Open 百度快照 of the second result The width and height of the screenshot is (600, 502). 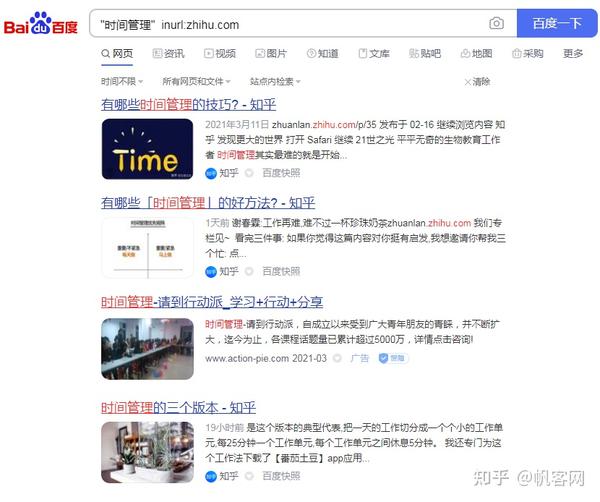(281, 272)
